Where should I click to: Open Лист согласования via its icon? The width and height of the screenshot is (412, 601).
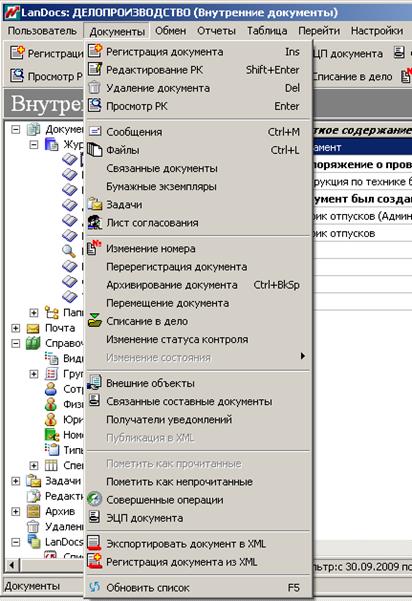(95, 222)
